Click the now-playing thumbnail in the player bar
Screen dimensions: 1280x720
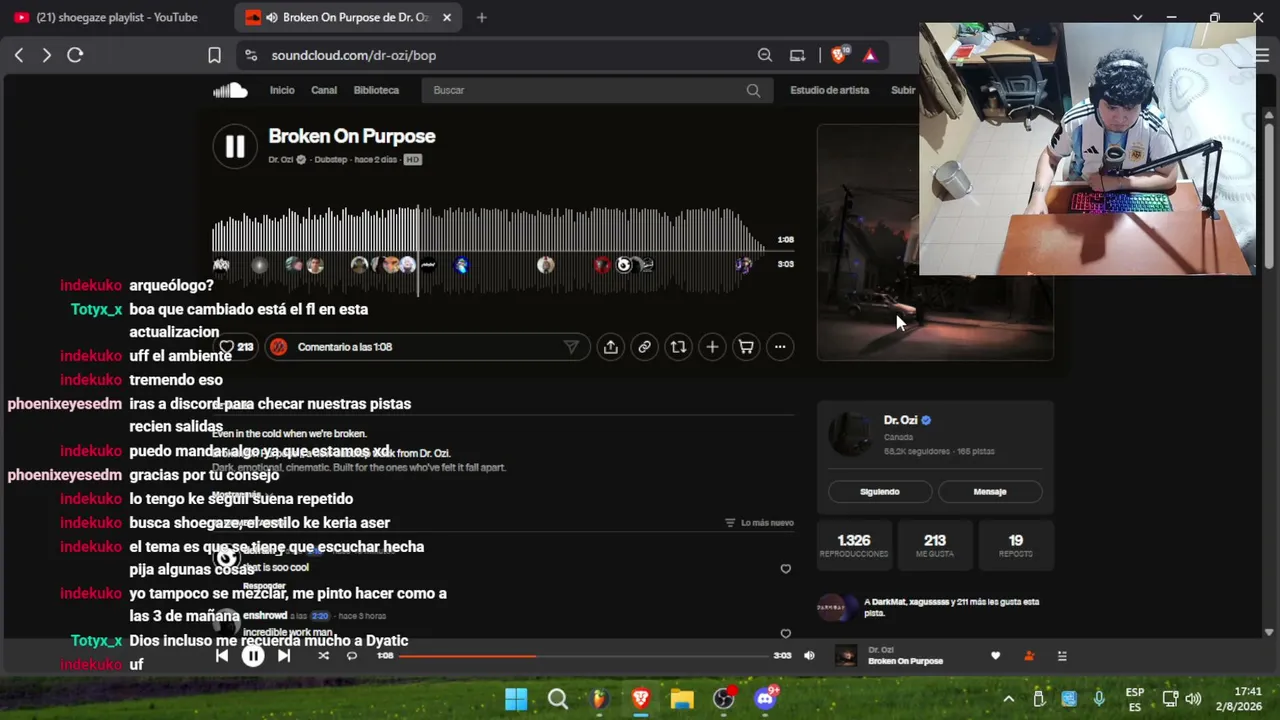pyautogui.click(x=846, y=656)
